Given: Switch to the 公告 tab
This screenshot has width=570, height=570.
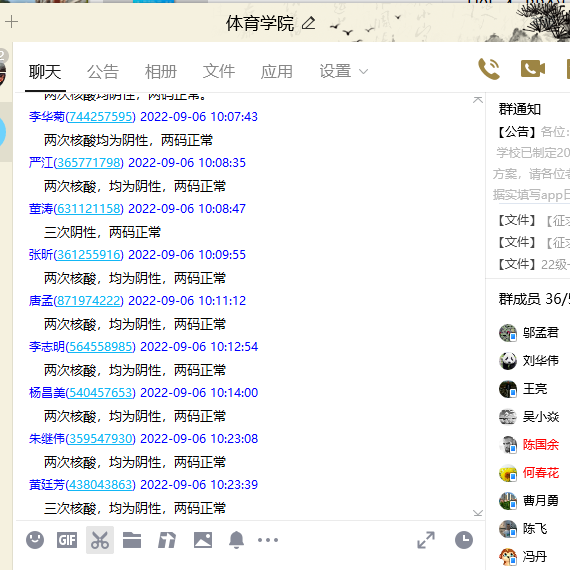Looking at the screenshot, I should click(x=103, y=71).
